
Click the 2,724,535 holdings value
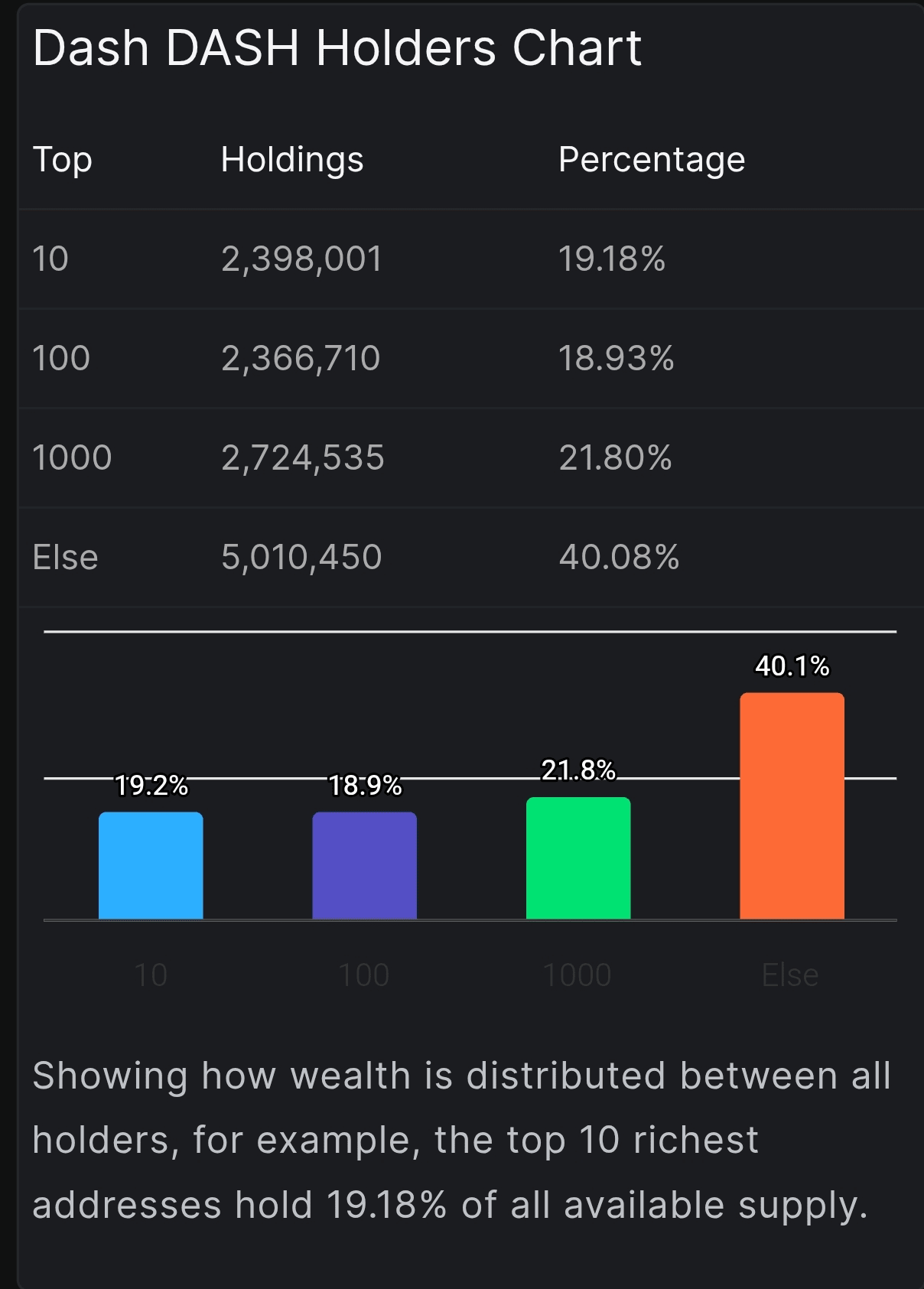point(303,458)
